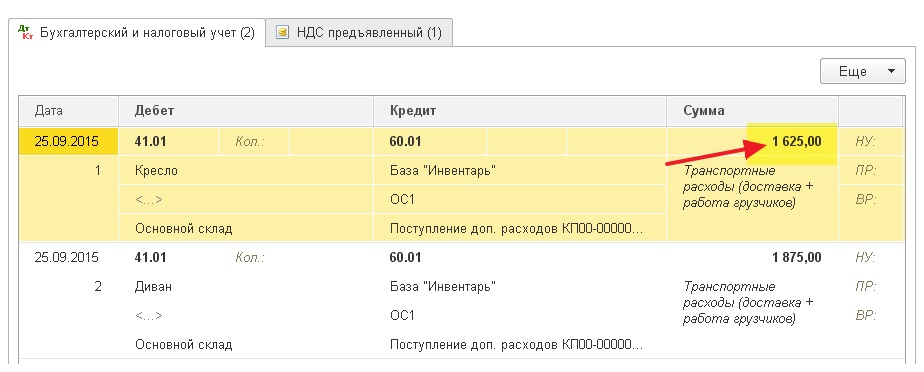
Task: Select the 25.09.2015 date in row 2
Action: point(67,258)
